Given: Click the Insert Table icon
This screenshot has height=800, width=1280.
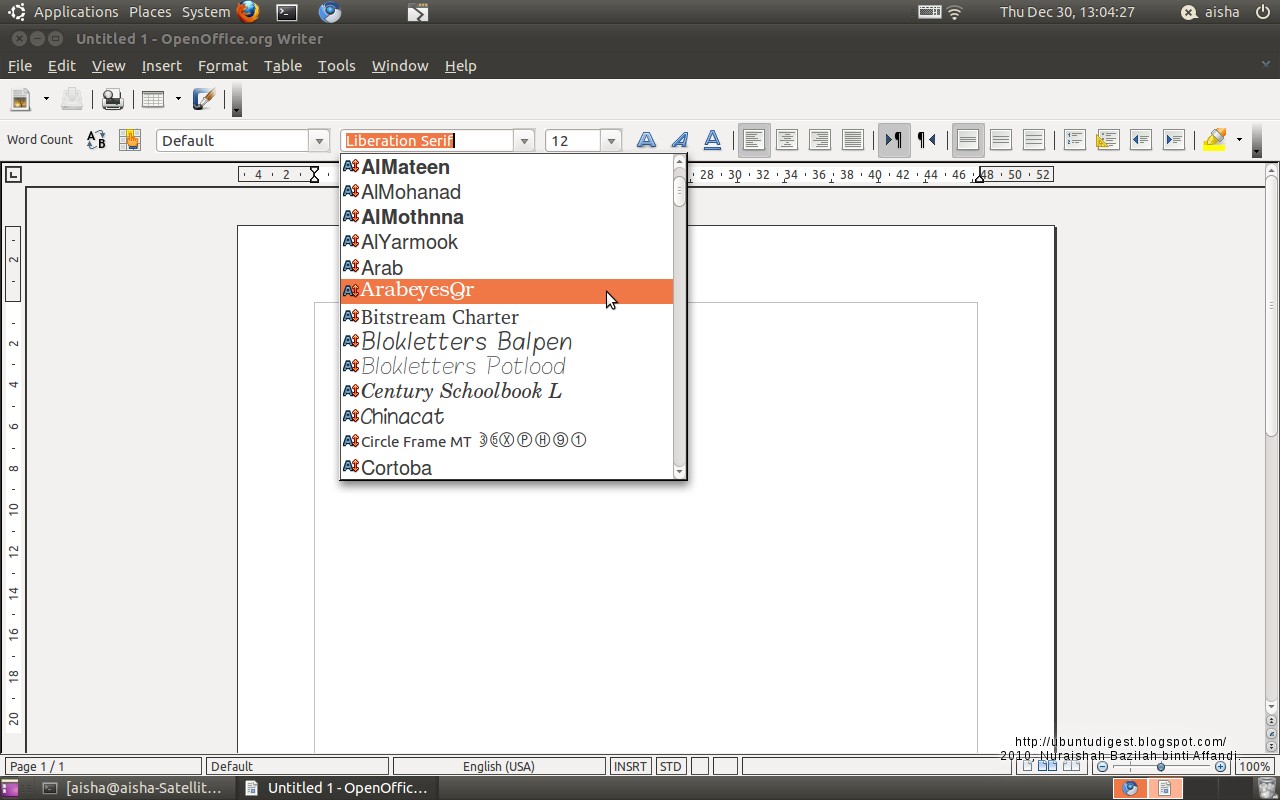Looking at the screenshot, I should pos(153,99).
